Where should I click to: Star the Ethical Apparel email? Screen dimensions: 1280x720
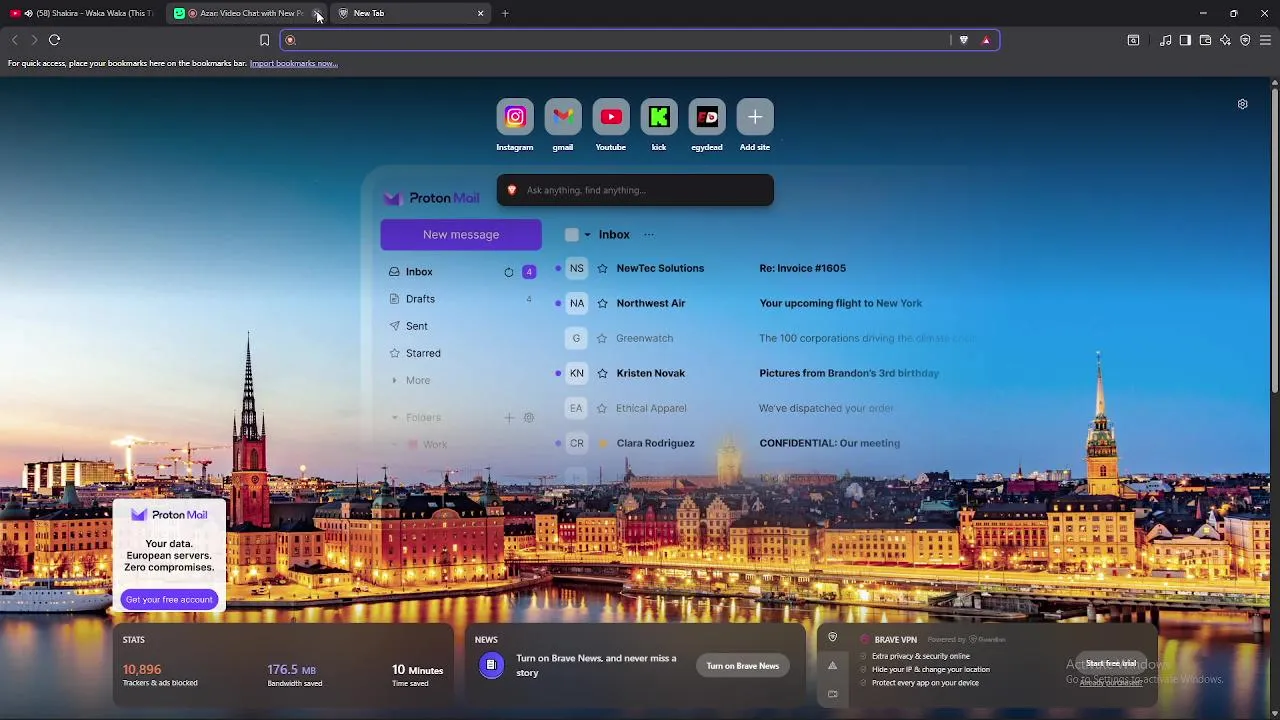pyautogui.click(x=602, y=408)
